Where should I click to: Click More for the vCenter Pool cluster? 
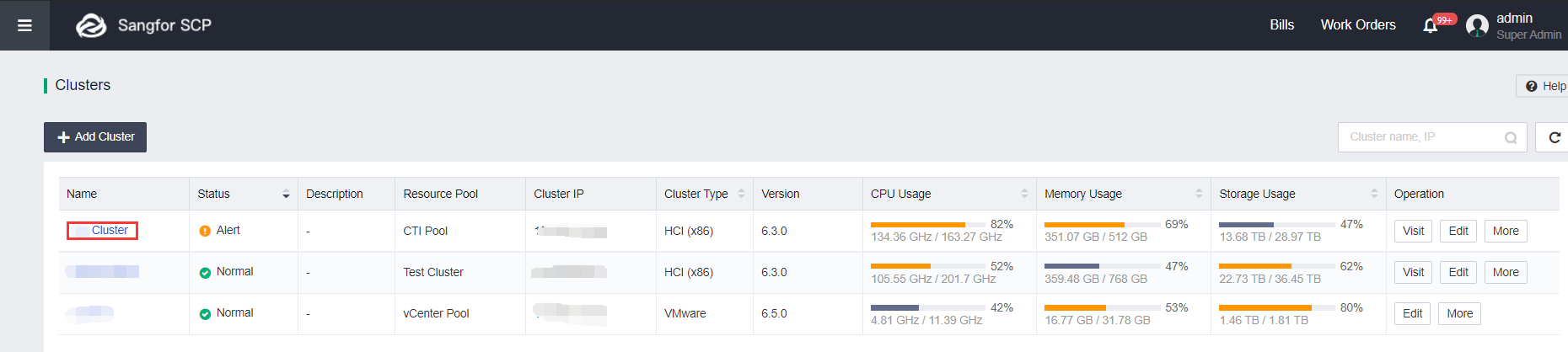click(x=1459, y=314)
